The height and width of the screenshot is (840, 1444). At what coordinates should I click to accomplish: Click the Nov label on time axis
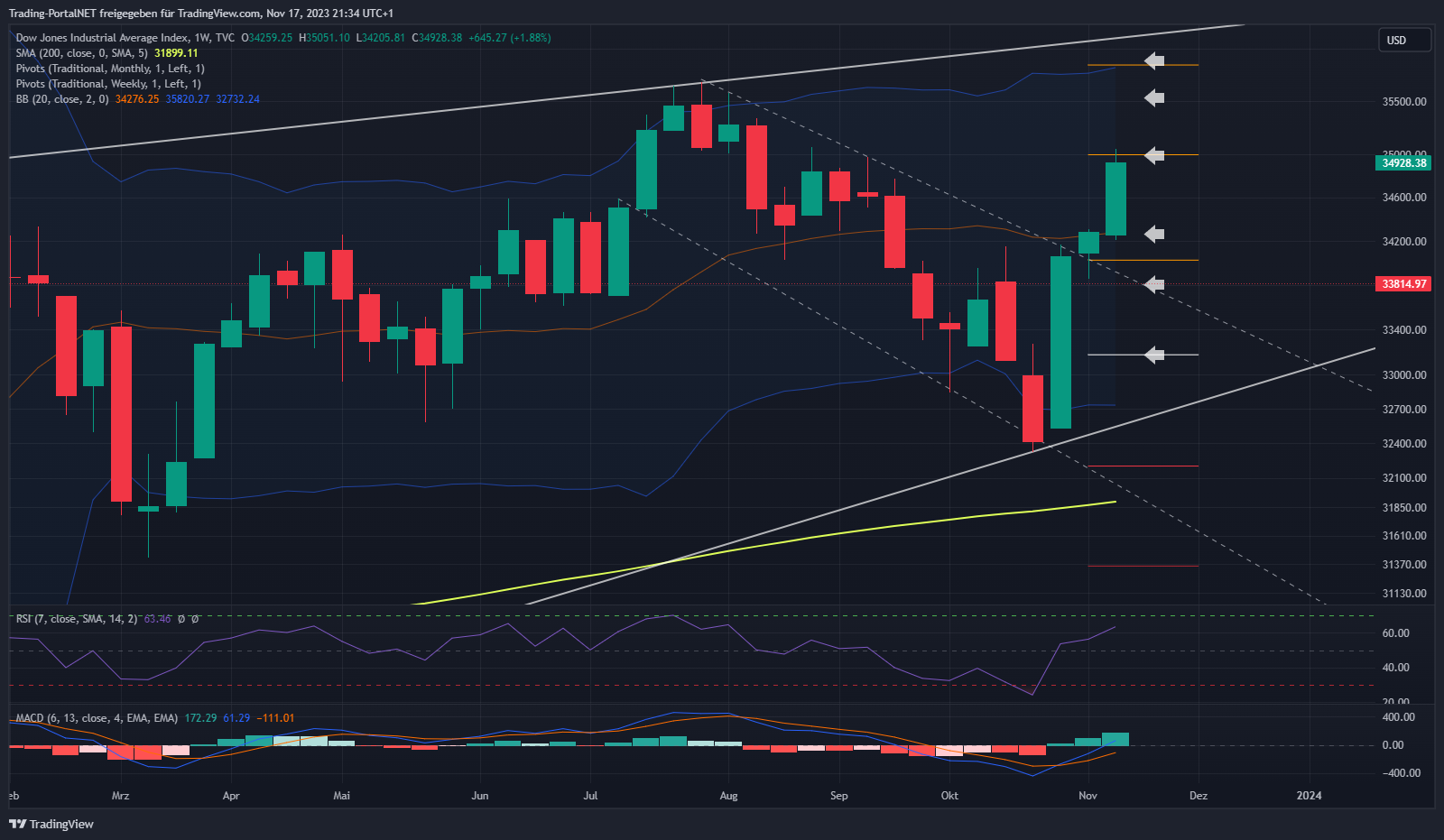coord(1088,796)
